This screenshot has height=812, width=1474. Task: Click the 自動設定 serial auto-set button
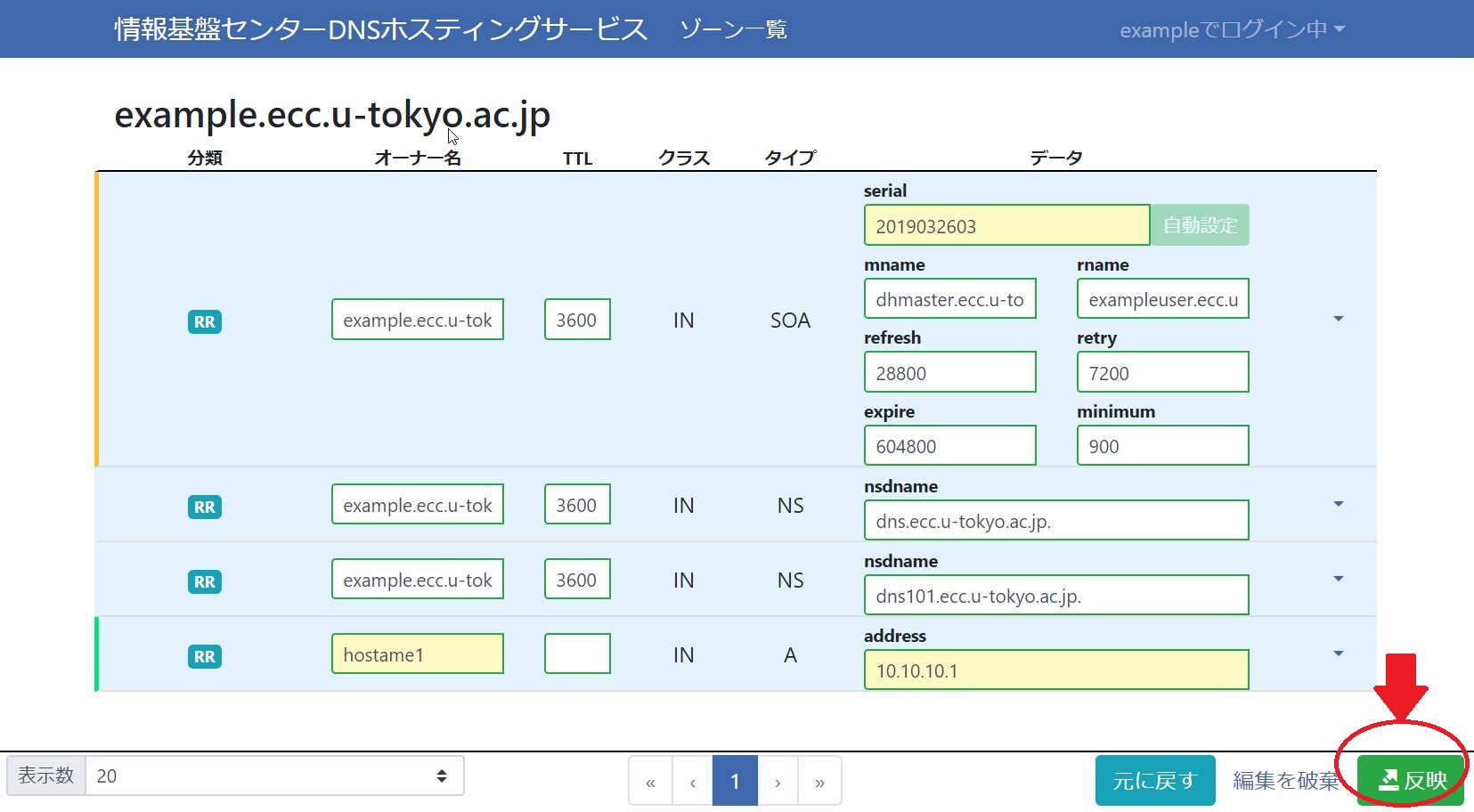[x=1200, y=225]
